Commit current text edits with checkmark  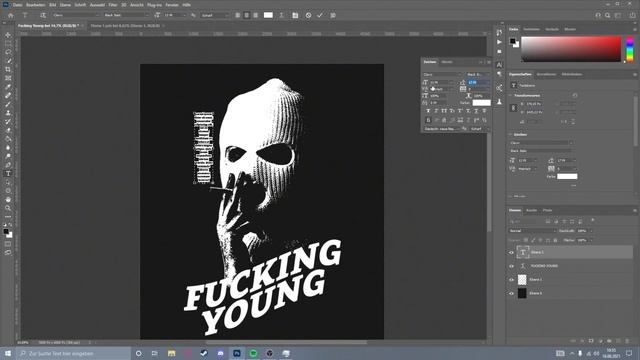pyautogui.click(x=320, y=15)
